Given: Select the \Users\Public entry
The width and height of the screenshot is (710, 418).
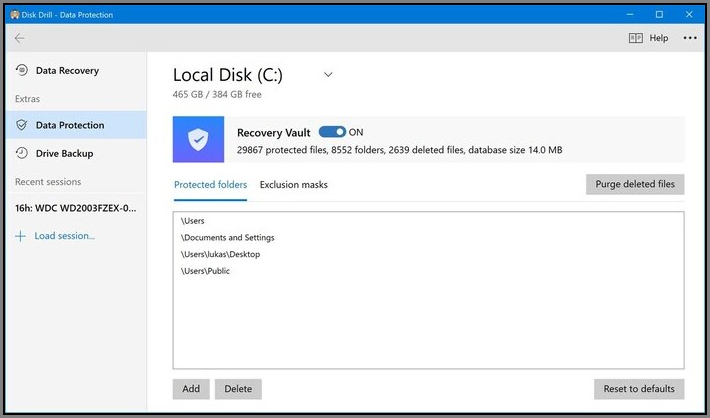Looking at the screenshot, I should (205, 271).
